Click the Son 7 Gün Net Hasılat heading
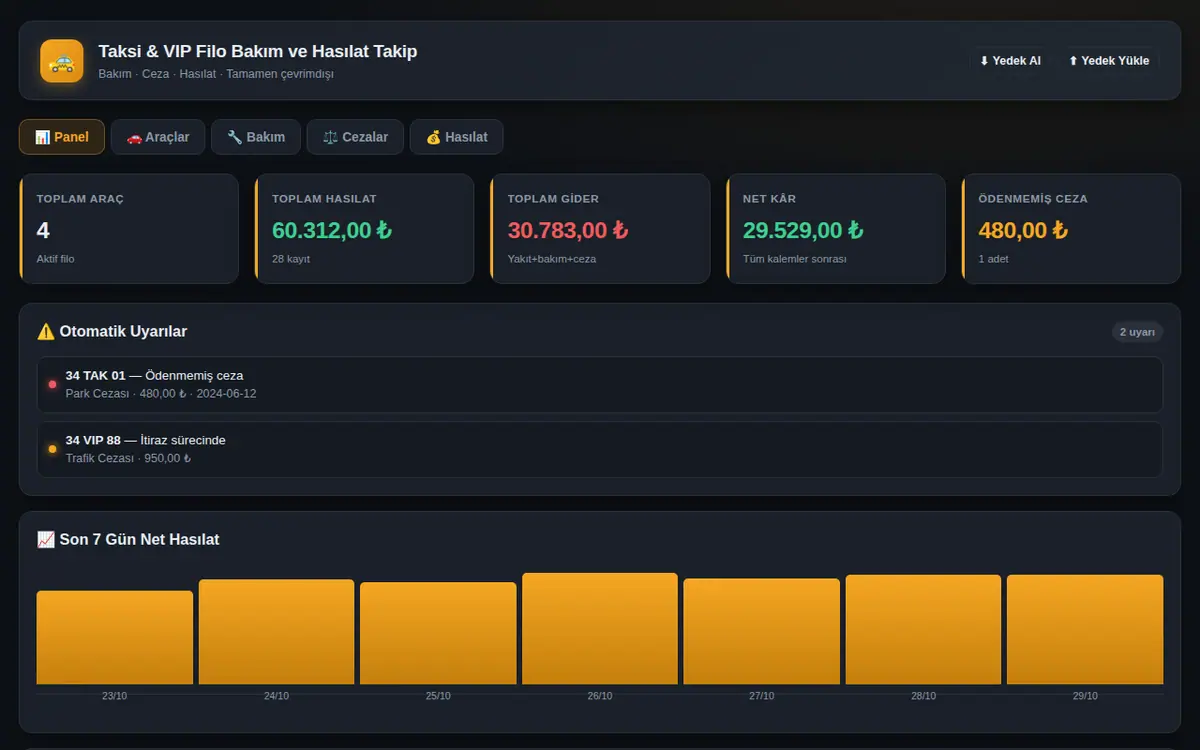 coord(139,540)
